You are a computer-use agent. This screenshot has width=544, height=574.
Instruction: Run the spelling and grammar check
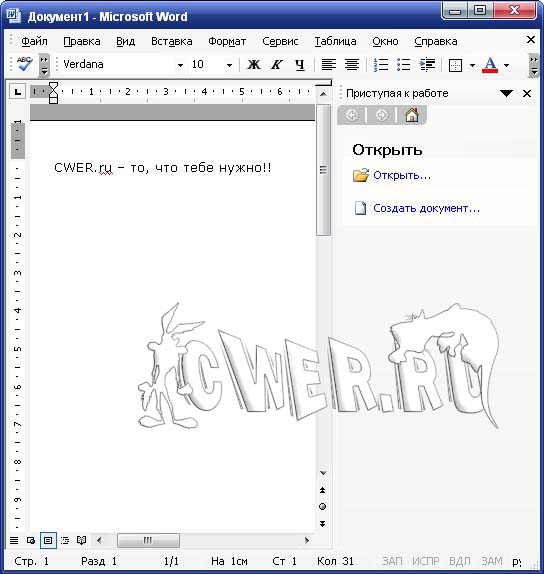coord(24,64)
